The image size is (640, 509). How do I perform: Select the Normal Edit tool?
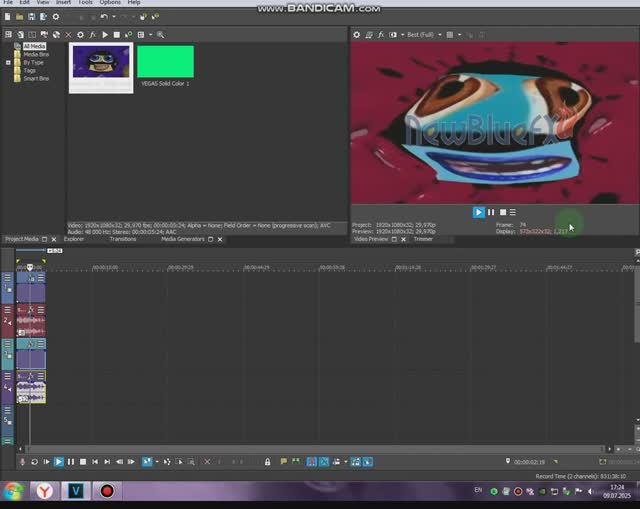147,462
